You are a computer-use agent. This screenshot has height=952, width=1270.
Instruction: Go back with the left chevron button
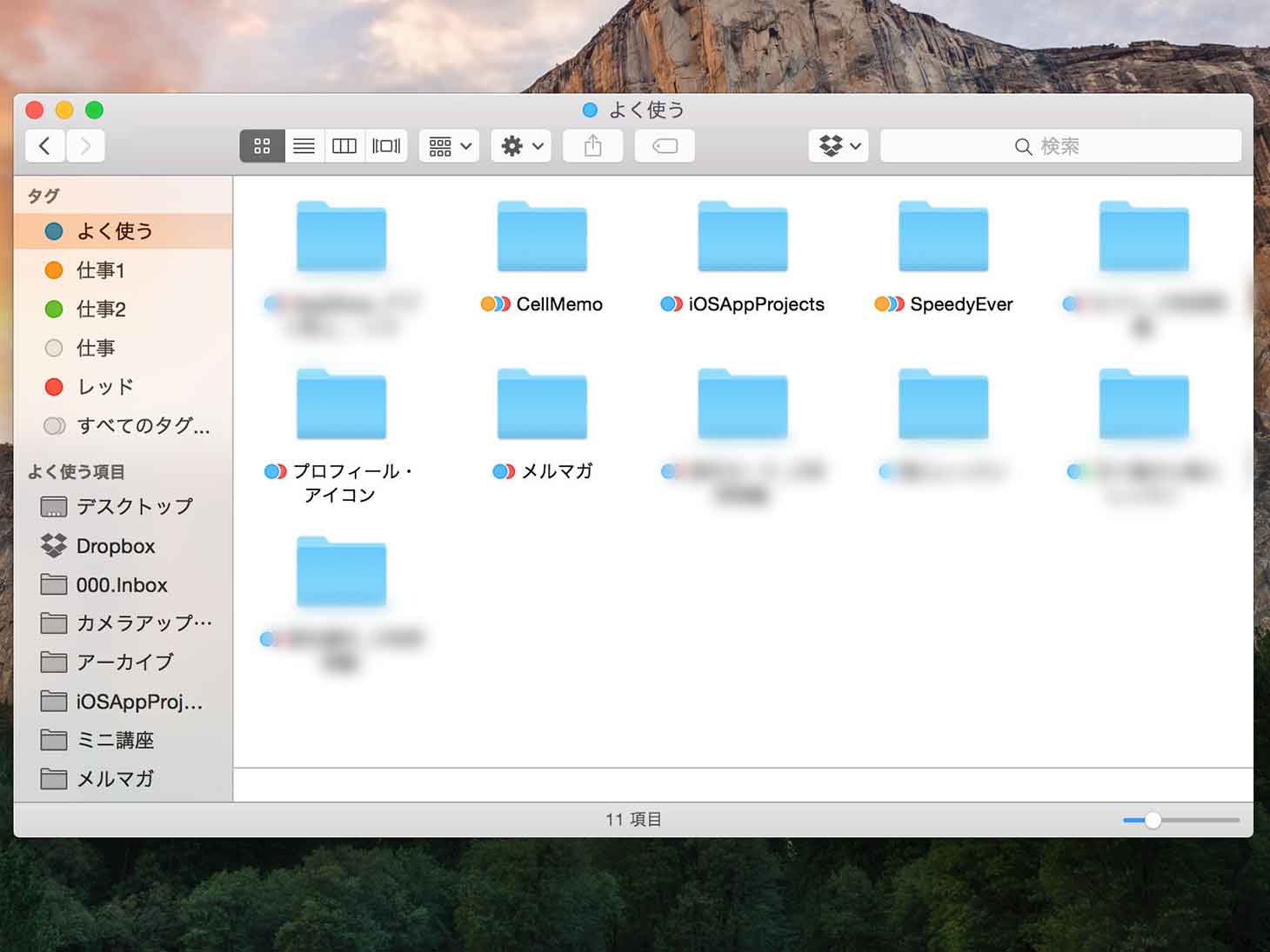click(x=45, y=146)
